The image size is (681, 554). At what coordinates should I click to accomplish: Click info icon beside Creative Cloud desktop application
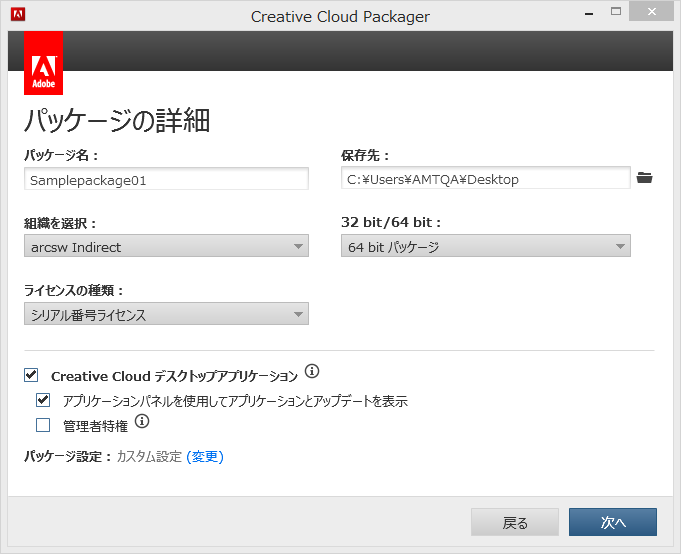pyautogui.click(x=312, y=372)
